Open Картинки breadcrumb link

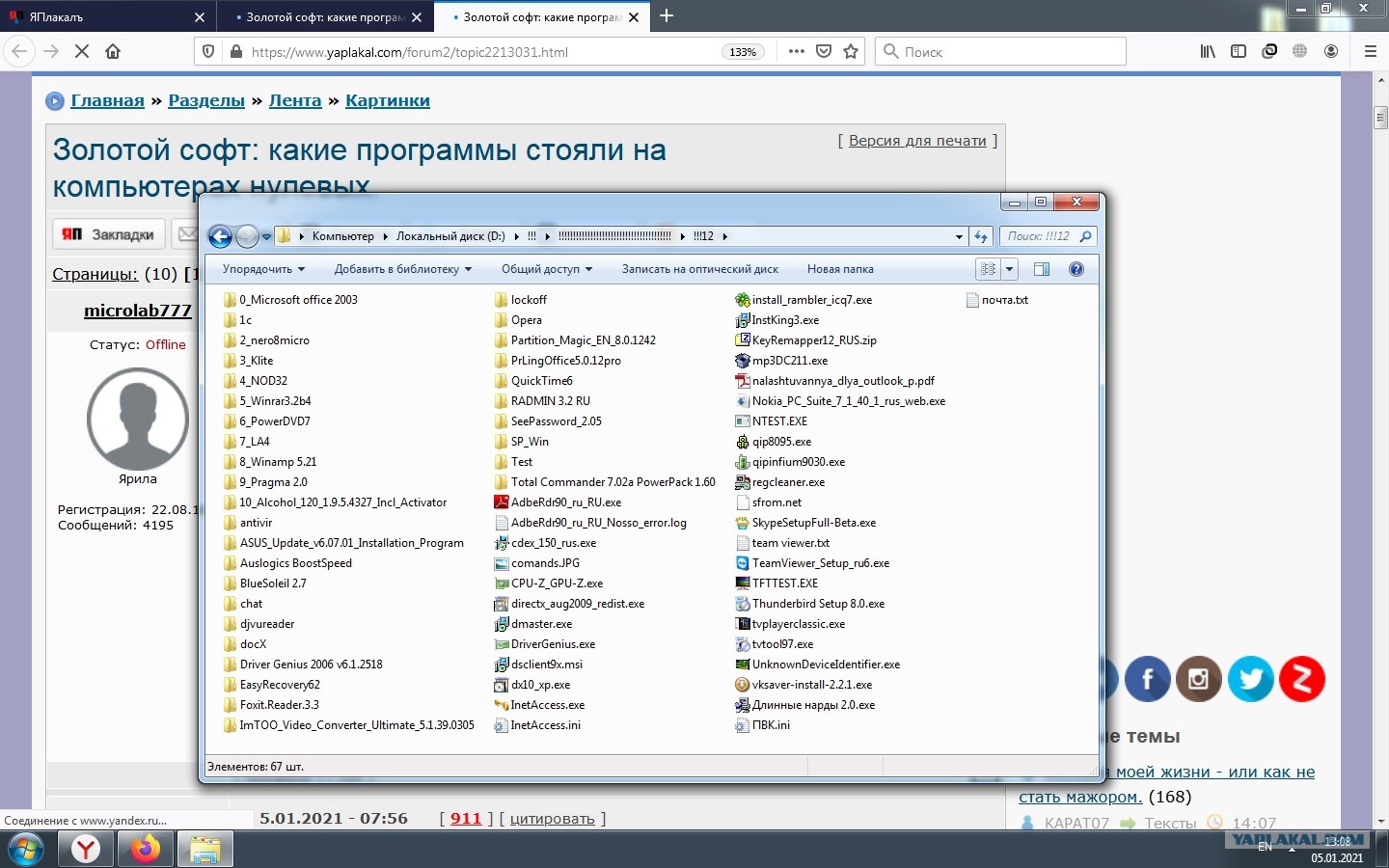click(x=388, y=100)
